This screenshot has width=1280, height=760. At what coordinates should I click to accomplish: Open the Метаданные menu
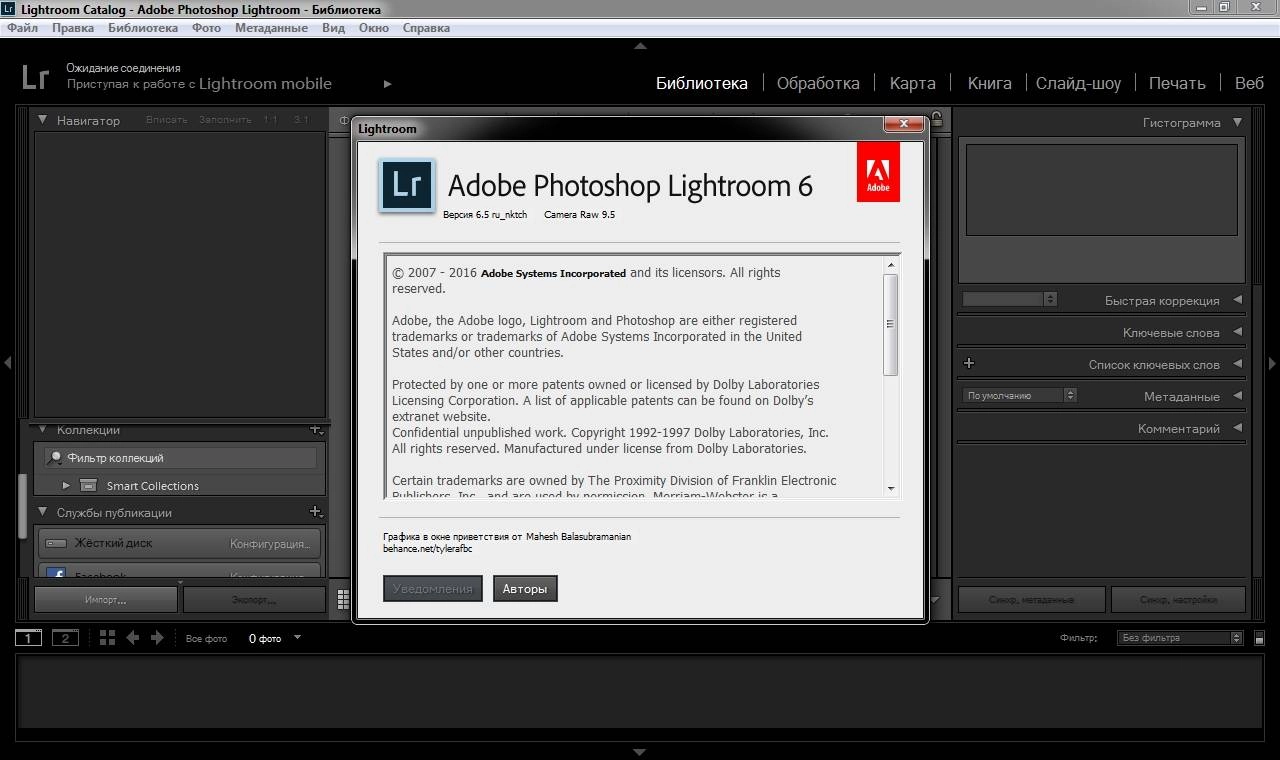click(271, 28)
